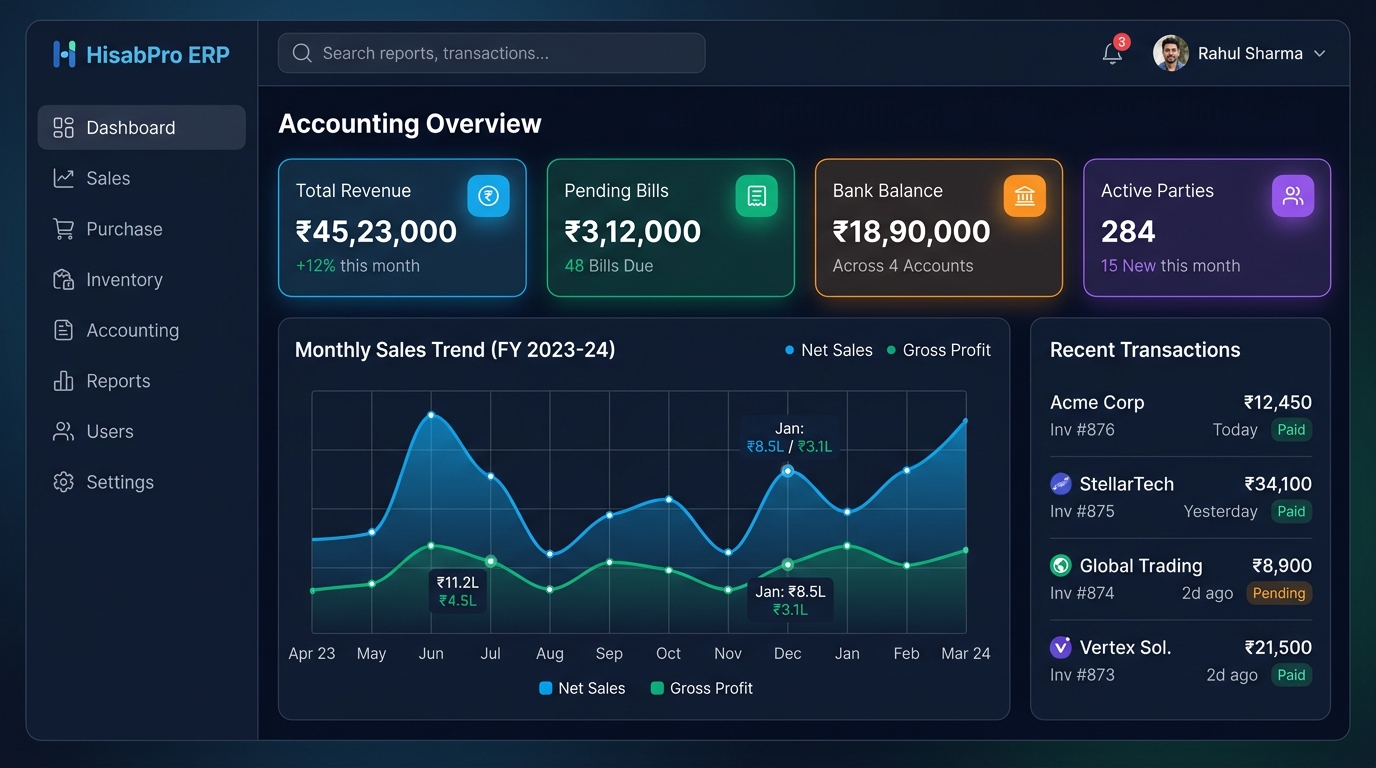The image size is (1376, 768).
Task: Click the search magnifier icon
Action: tap(302, 53)
